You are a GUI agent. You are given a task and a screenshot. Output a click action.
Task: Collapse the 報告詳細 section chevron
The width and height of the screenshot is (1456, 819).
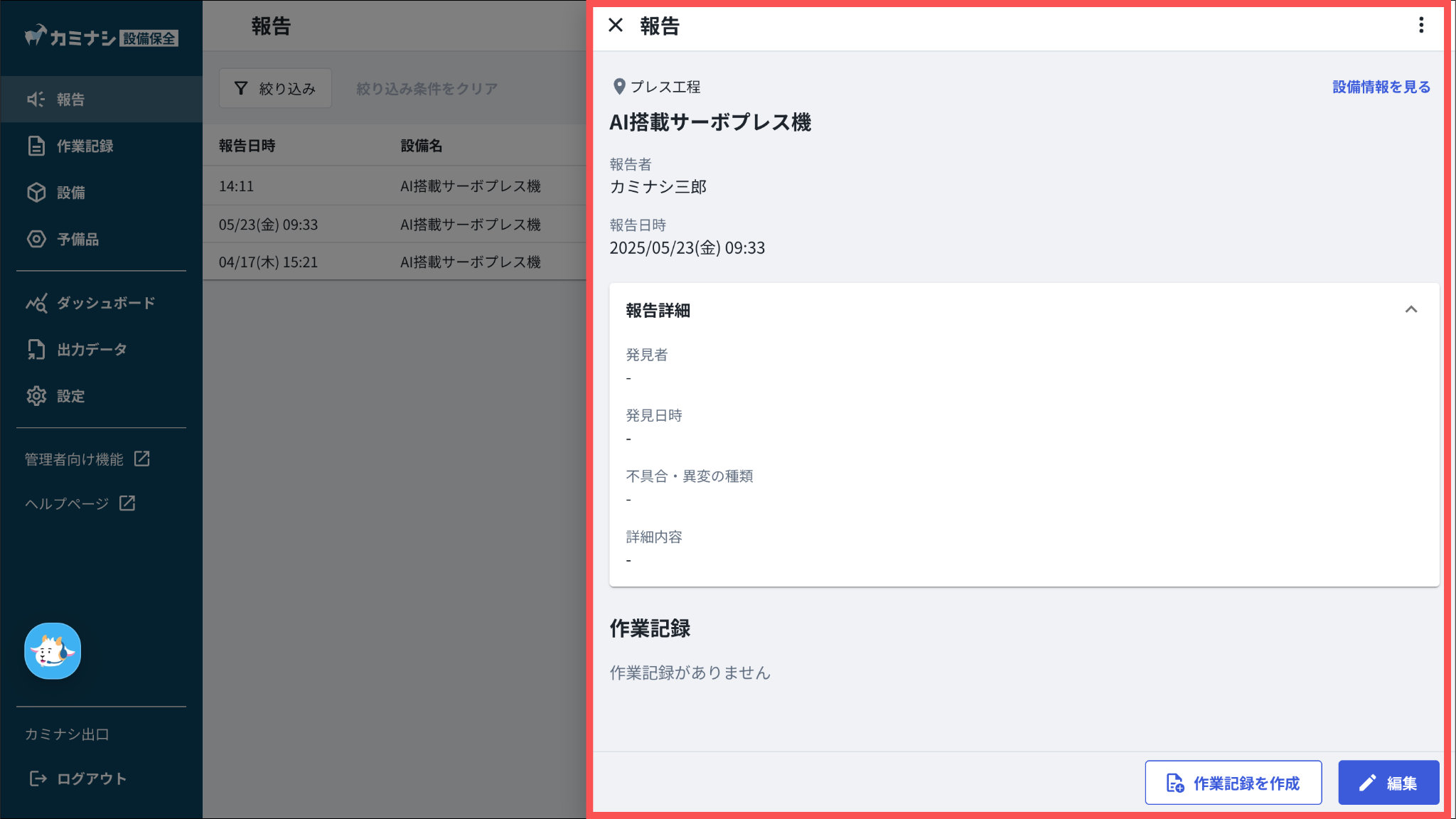[x=1410, y=309]
